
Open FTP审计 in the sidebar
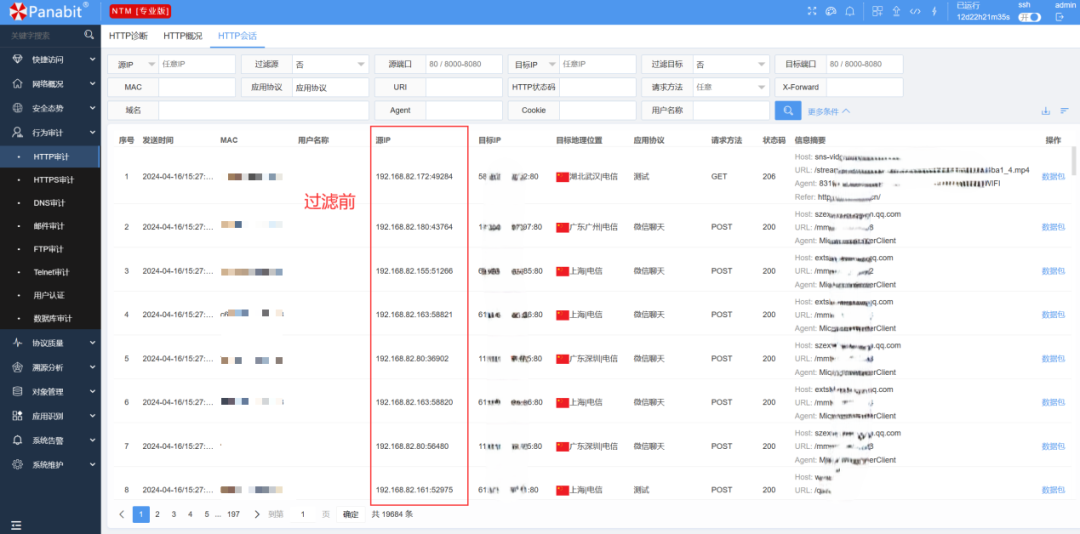tap(50, 249)
